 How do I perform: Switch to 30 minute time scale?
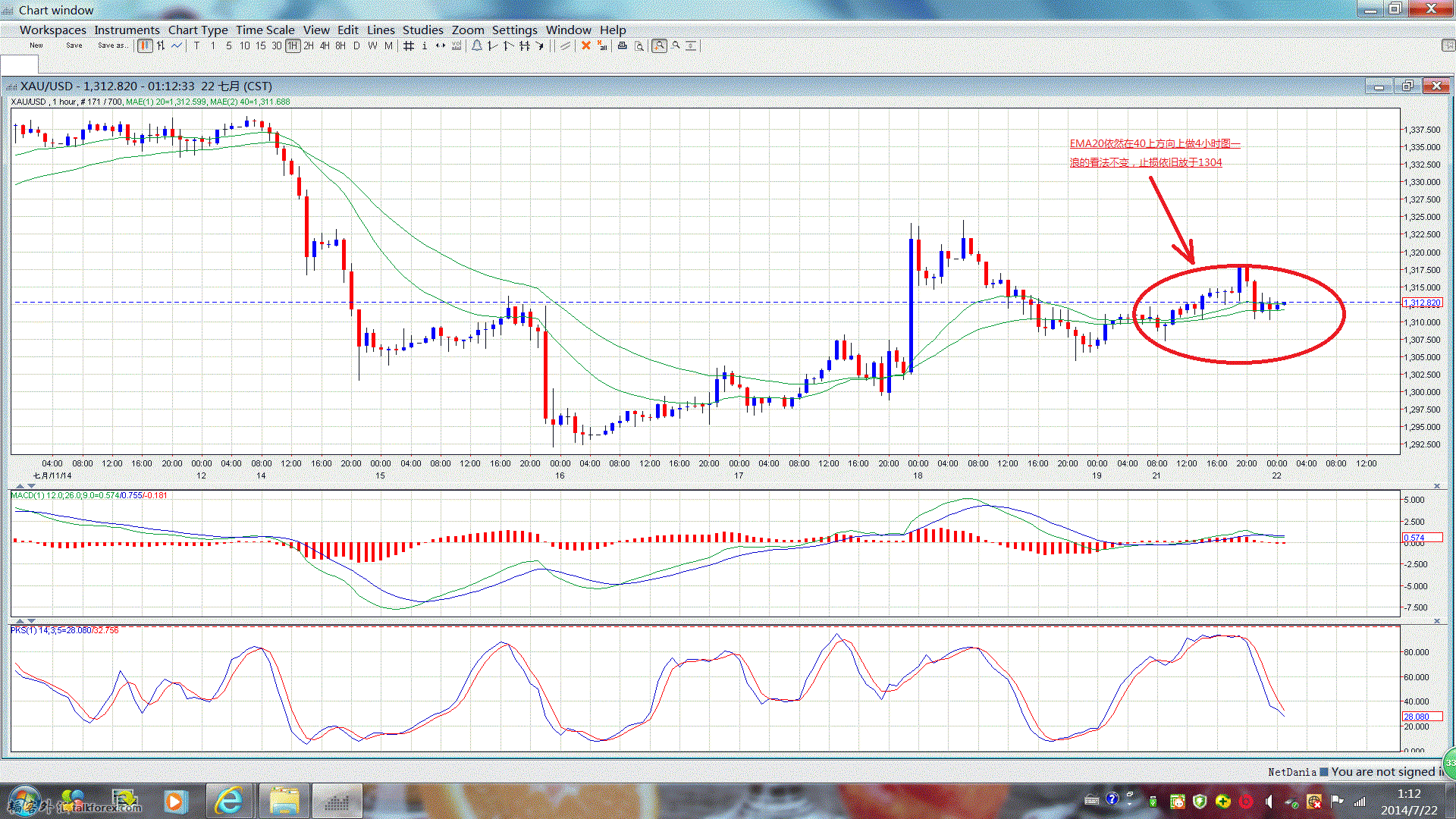pyautogui.click(x=277, y=45)
